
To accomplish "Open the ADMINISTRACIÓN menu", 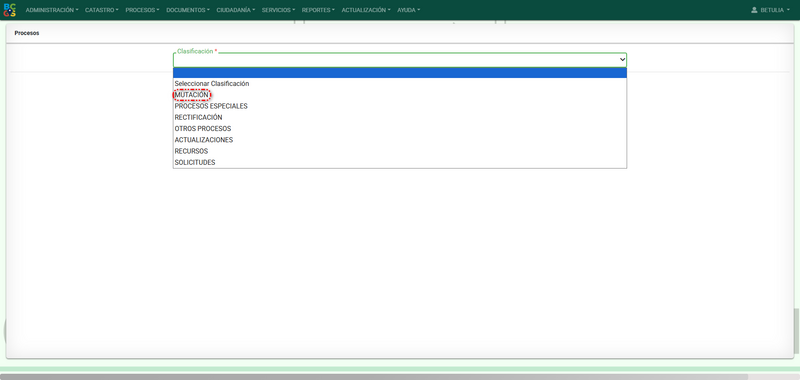I will (52, 10).
